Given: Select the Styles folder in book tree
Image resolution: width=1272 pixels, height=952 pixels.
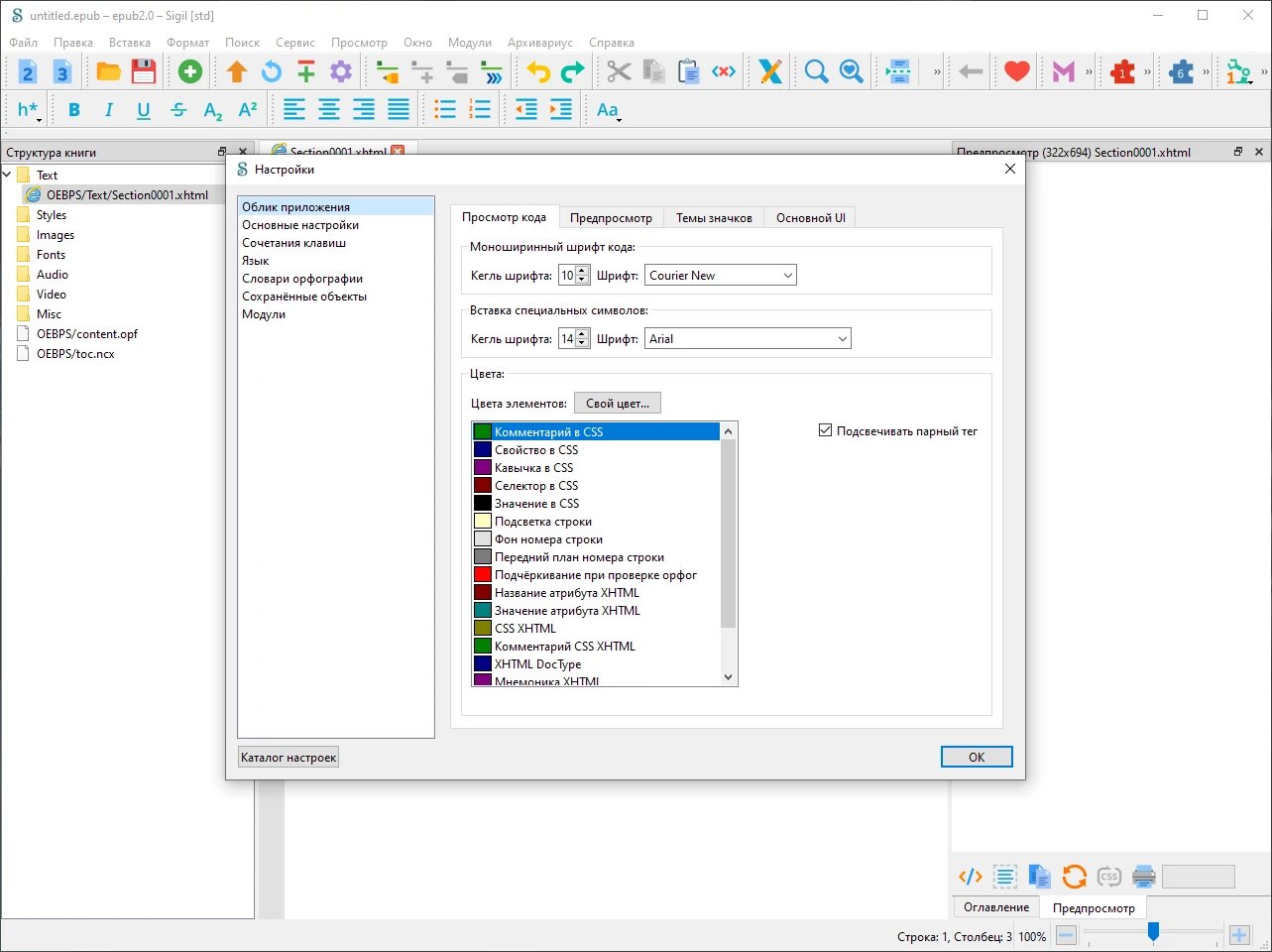Looking at the screenshot, I should 52,215.
